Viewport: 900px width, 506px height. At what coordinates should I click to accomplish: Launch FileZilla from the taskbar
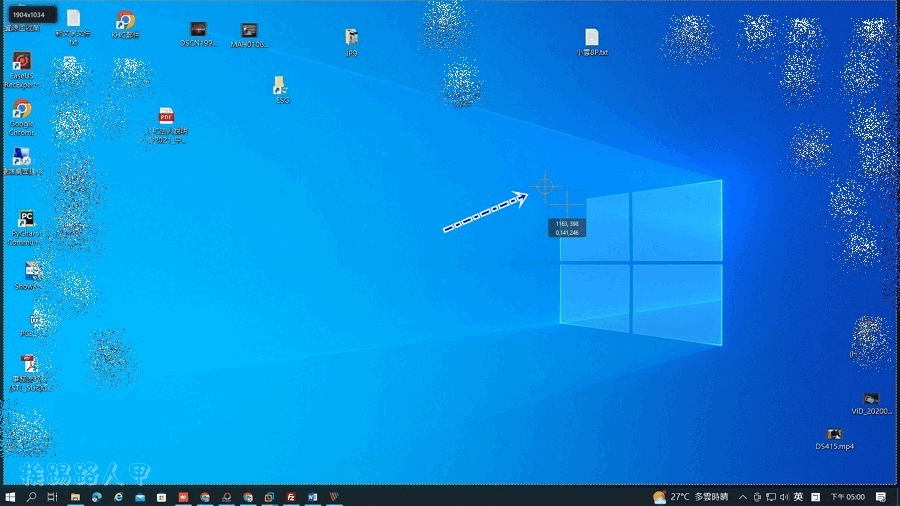tap(291, 496)
